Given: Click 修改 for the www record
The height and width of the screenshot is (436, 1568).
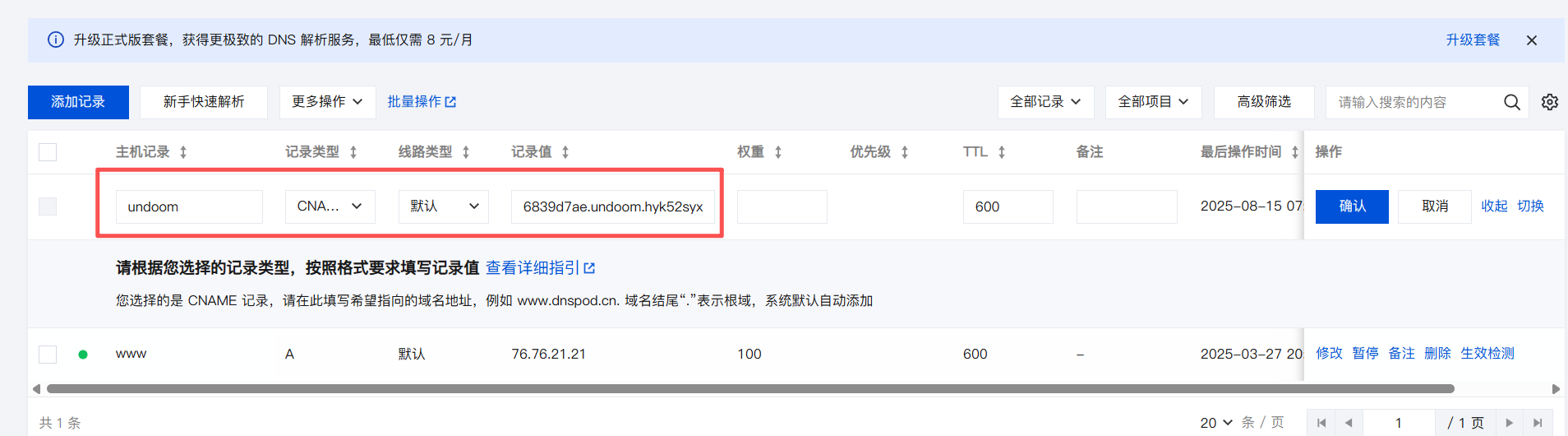Looking at the screenshot, I should pyautogui.click(x=1329, y=354).
